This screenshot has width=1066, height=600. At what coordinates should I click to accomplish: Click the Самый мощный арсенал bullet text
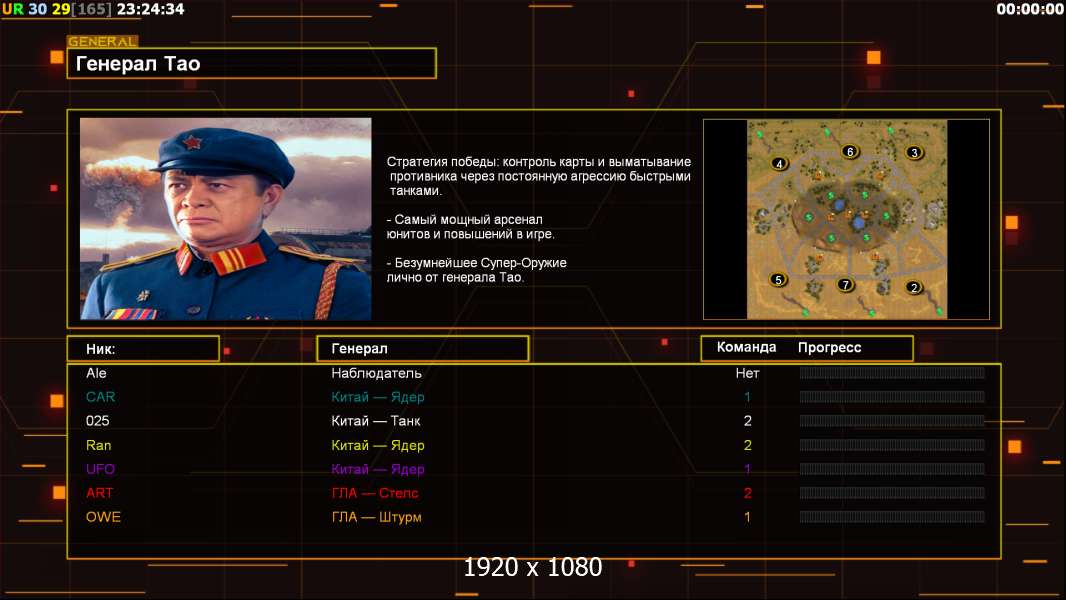(x=470, y=227)
